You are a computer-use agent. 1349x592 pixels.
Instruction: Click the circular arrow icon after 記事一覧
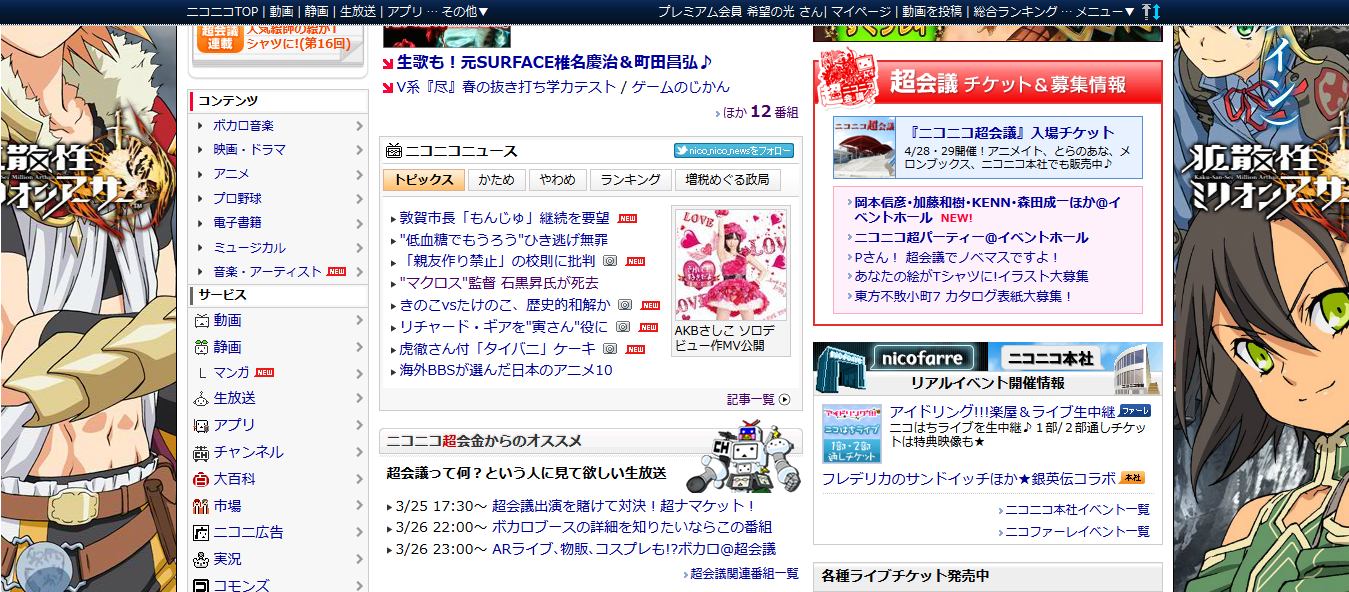(x=784, y=399)
